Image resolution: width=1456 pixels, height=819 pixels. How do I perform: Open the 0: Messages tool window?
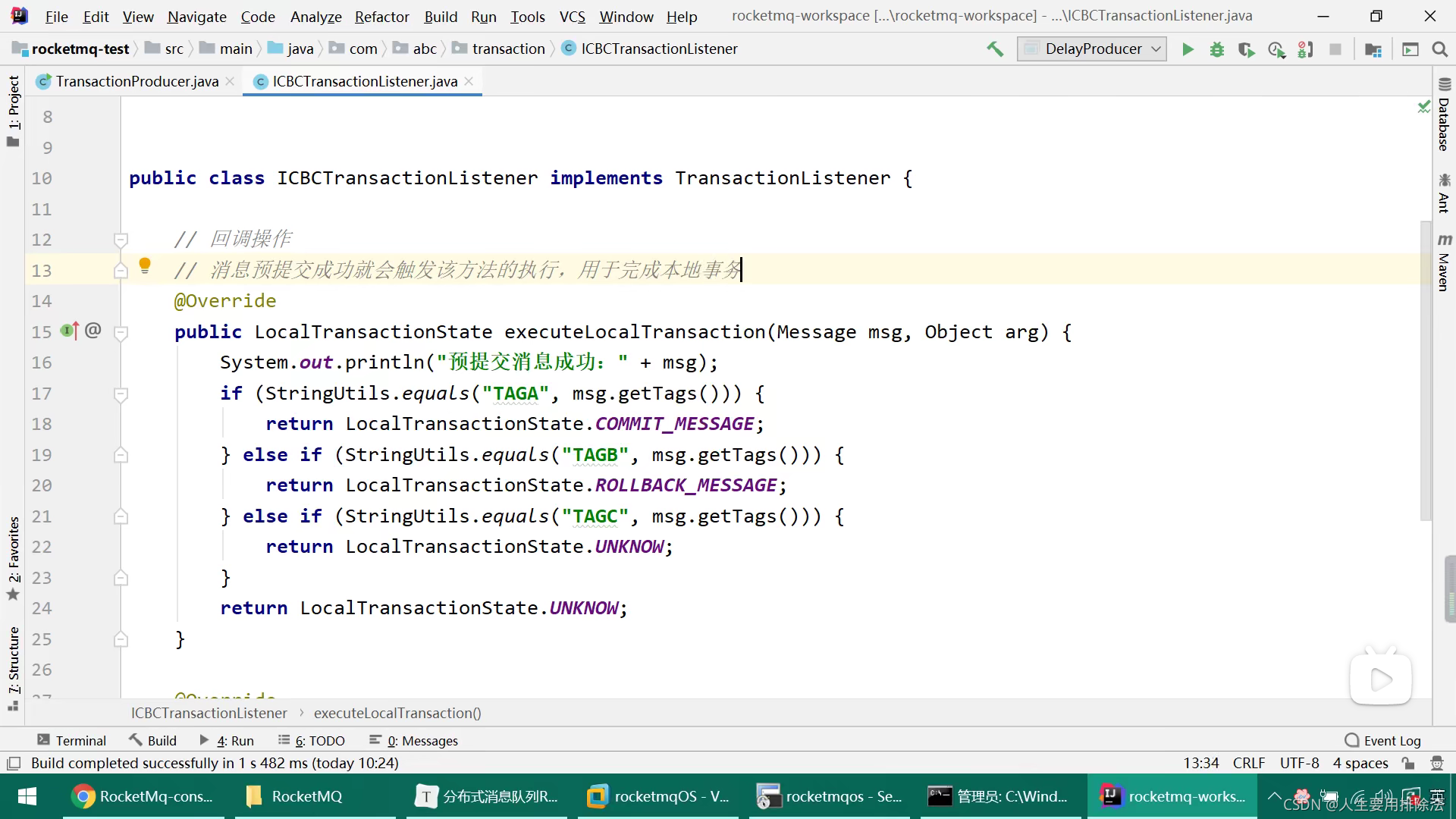[413, 740]
